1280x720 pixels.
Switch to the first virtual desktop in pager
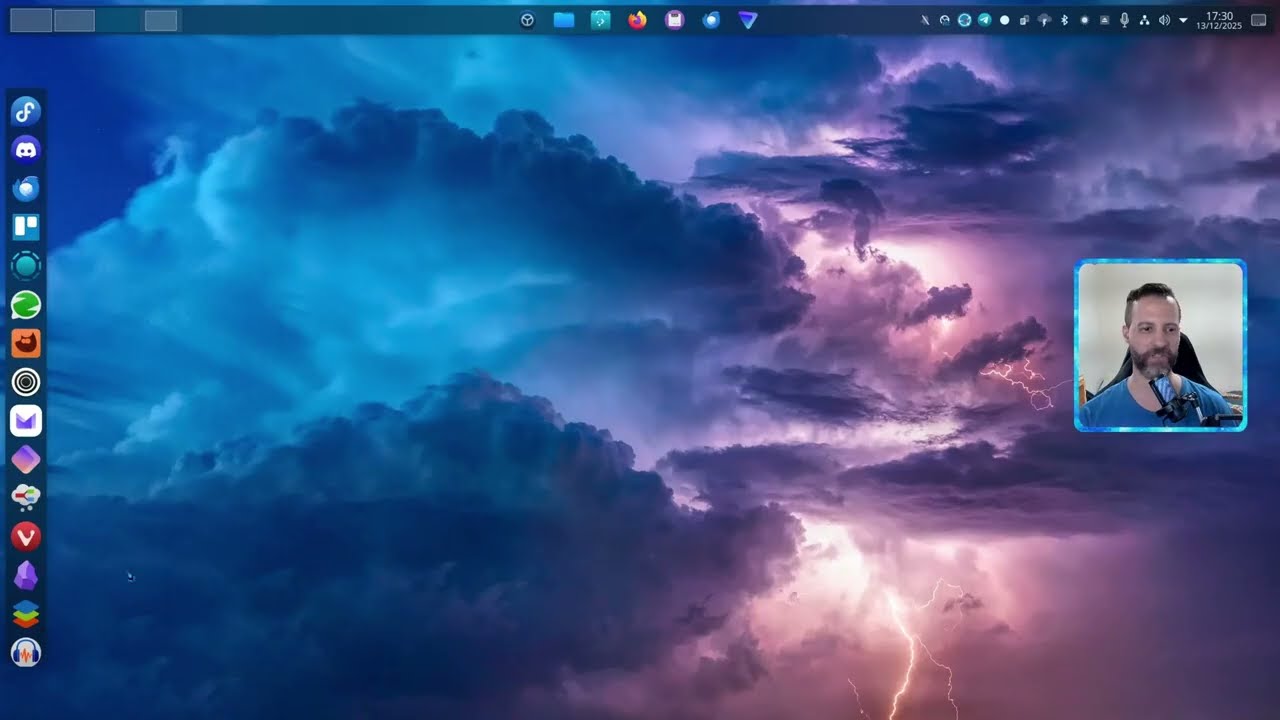click(x=31, y=20)
